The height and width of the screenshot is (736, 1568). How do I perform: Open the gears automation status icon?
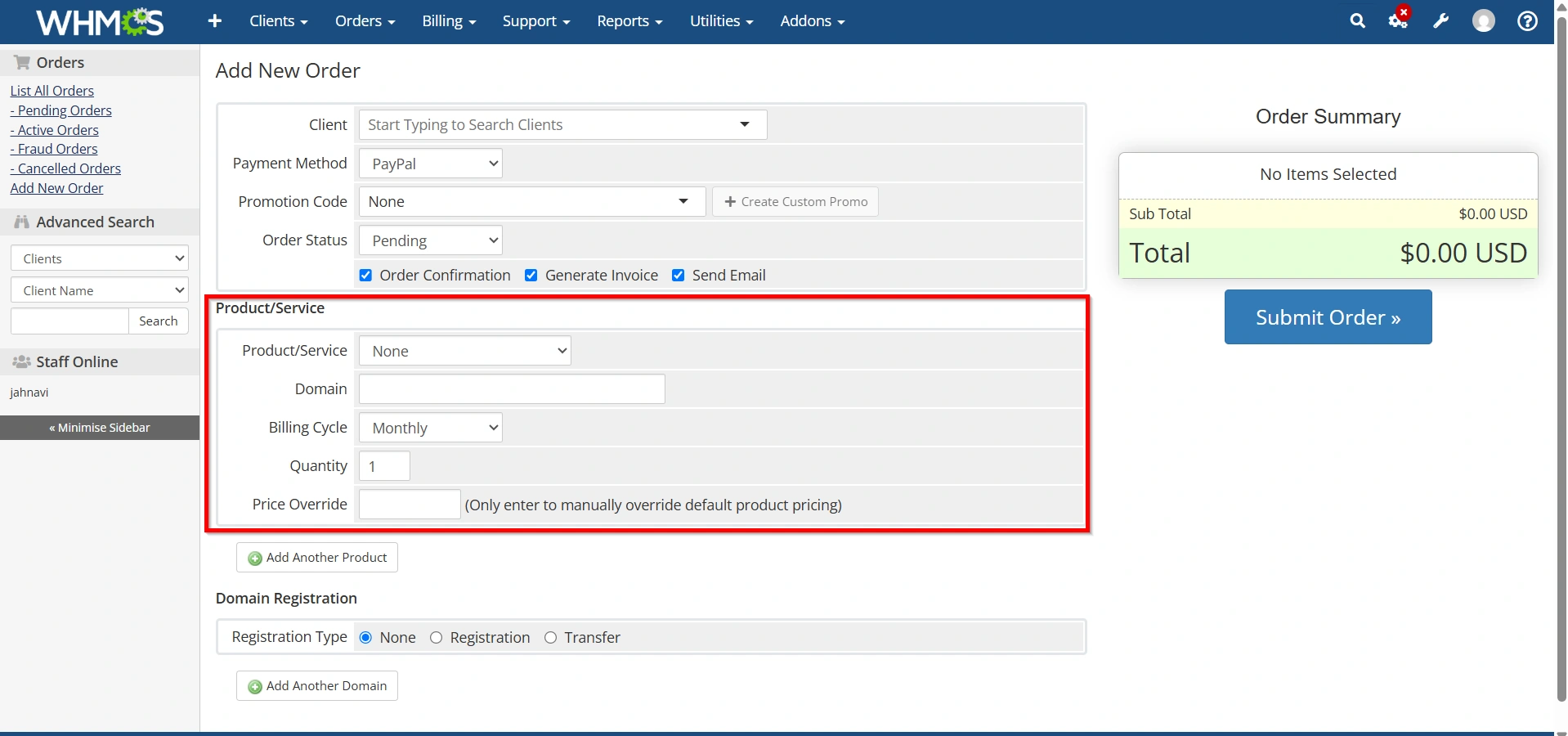coord(1399,20)
